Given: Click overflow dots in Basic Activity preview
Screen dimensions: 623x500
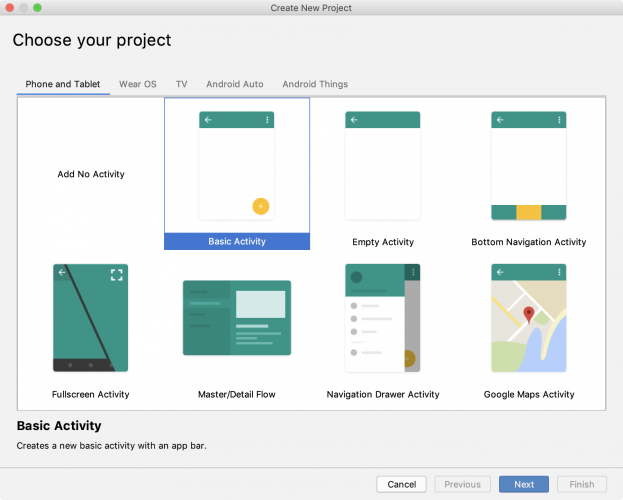Looking at the screenshot, I should (267, 120).
